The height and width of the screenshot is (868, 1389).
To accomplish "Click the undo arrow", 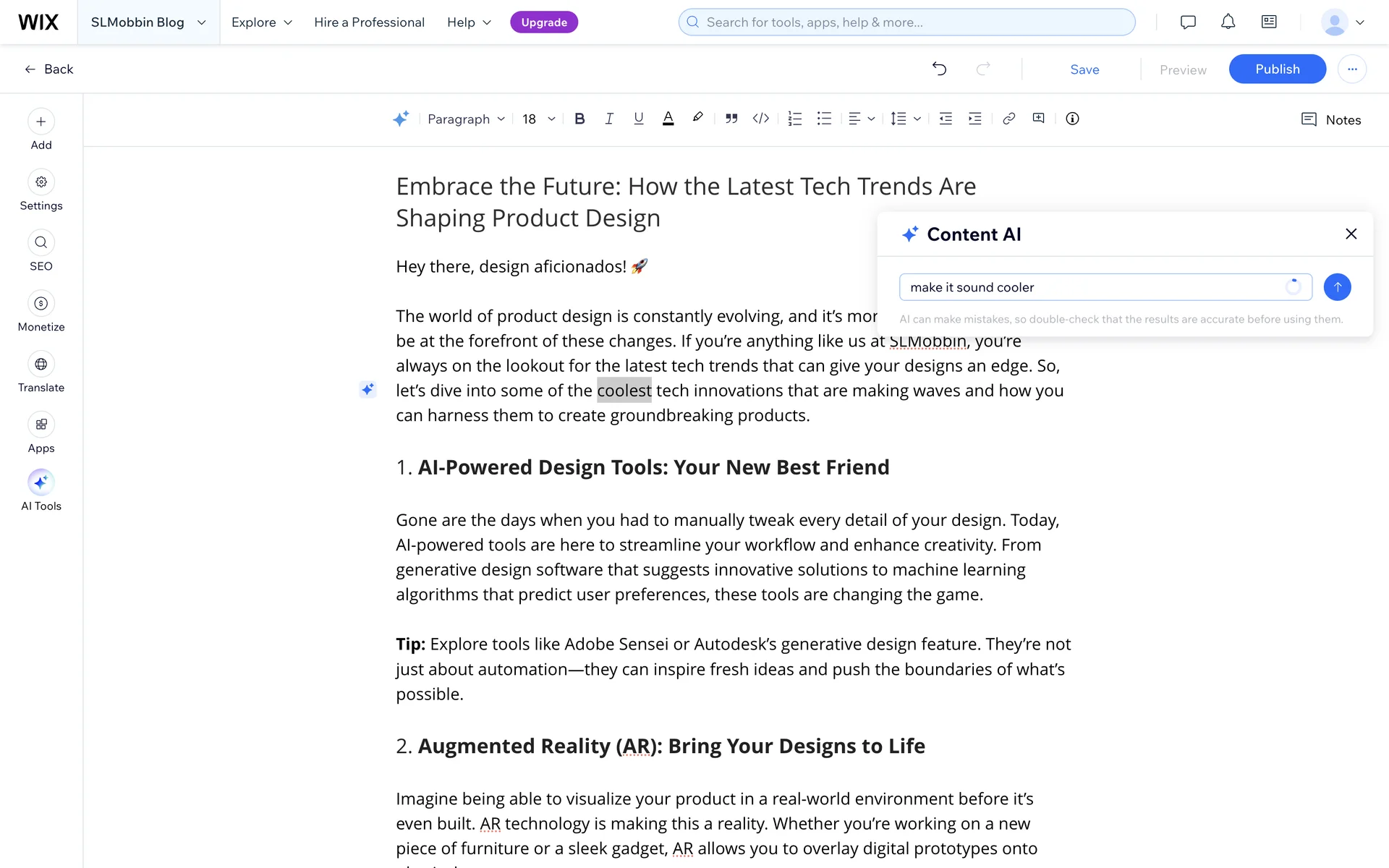I will 939,69.
